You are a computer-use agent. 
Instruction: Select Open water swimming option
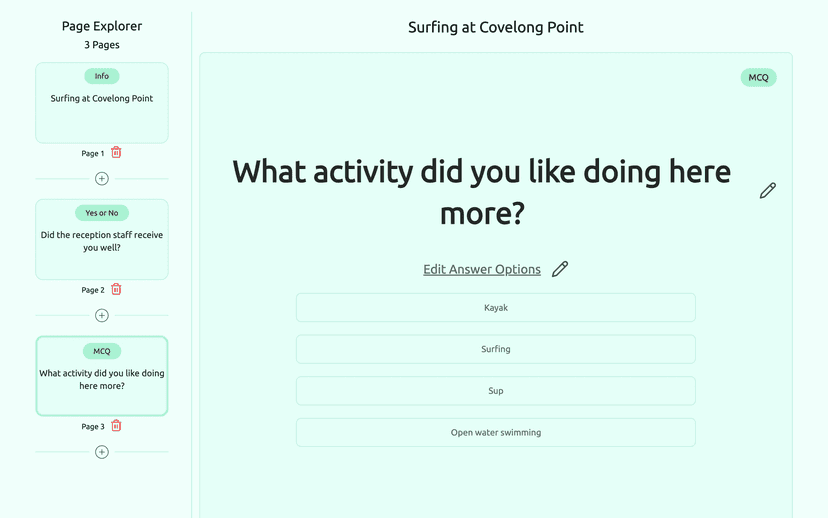pyautogui.click(x=496, y=432)
